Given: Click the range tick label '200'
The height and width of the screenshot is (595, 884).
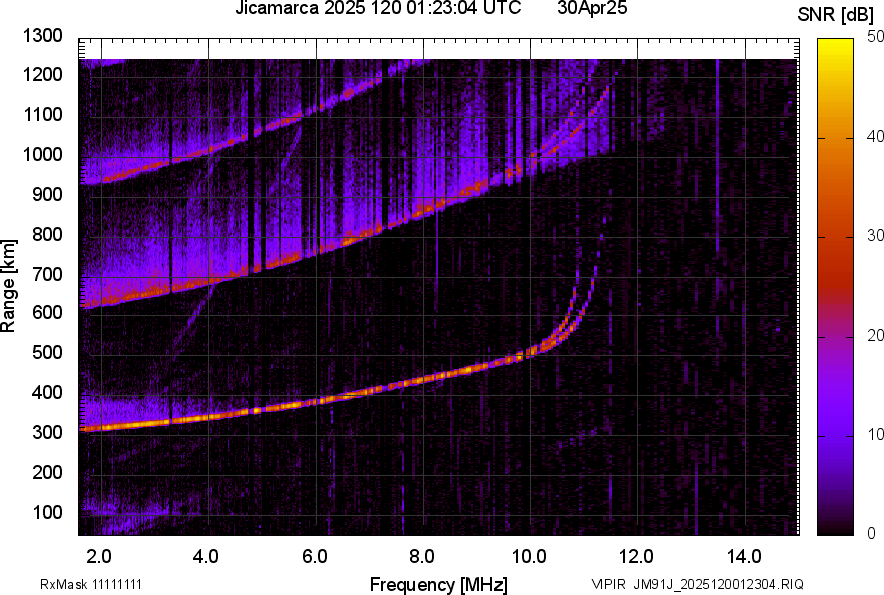Looking at the screenshot, I should click(47, 472).
